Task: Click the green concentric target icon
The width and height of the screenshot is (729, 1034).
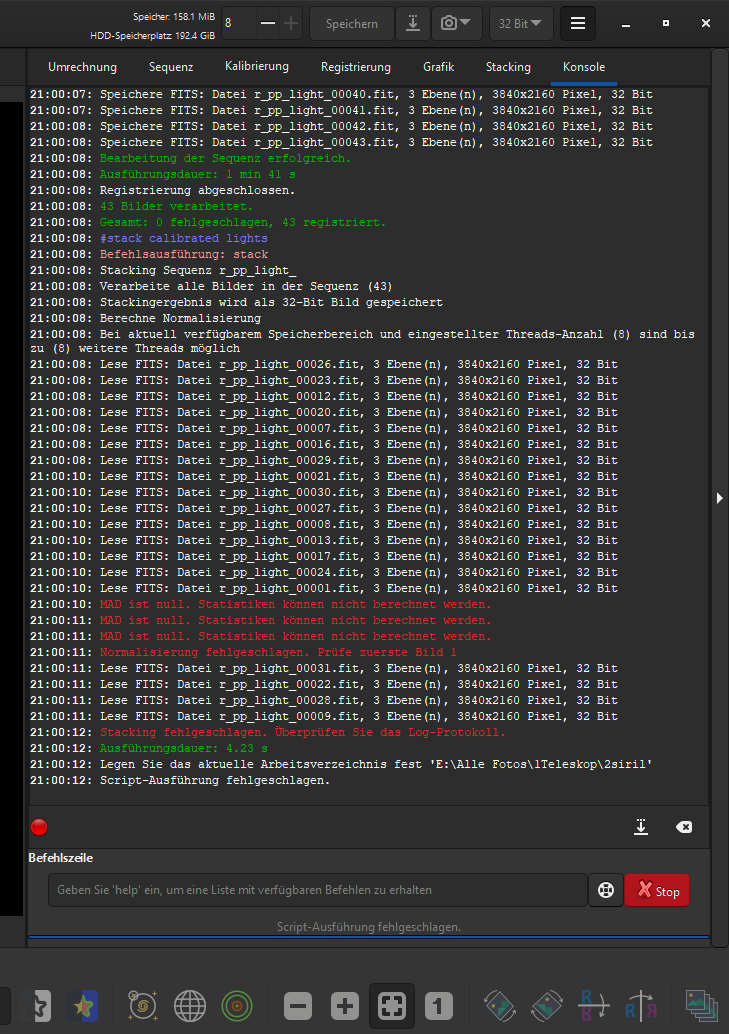Action: pyautogui.click(x=237, y=1006)
